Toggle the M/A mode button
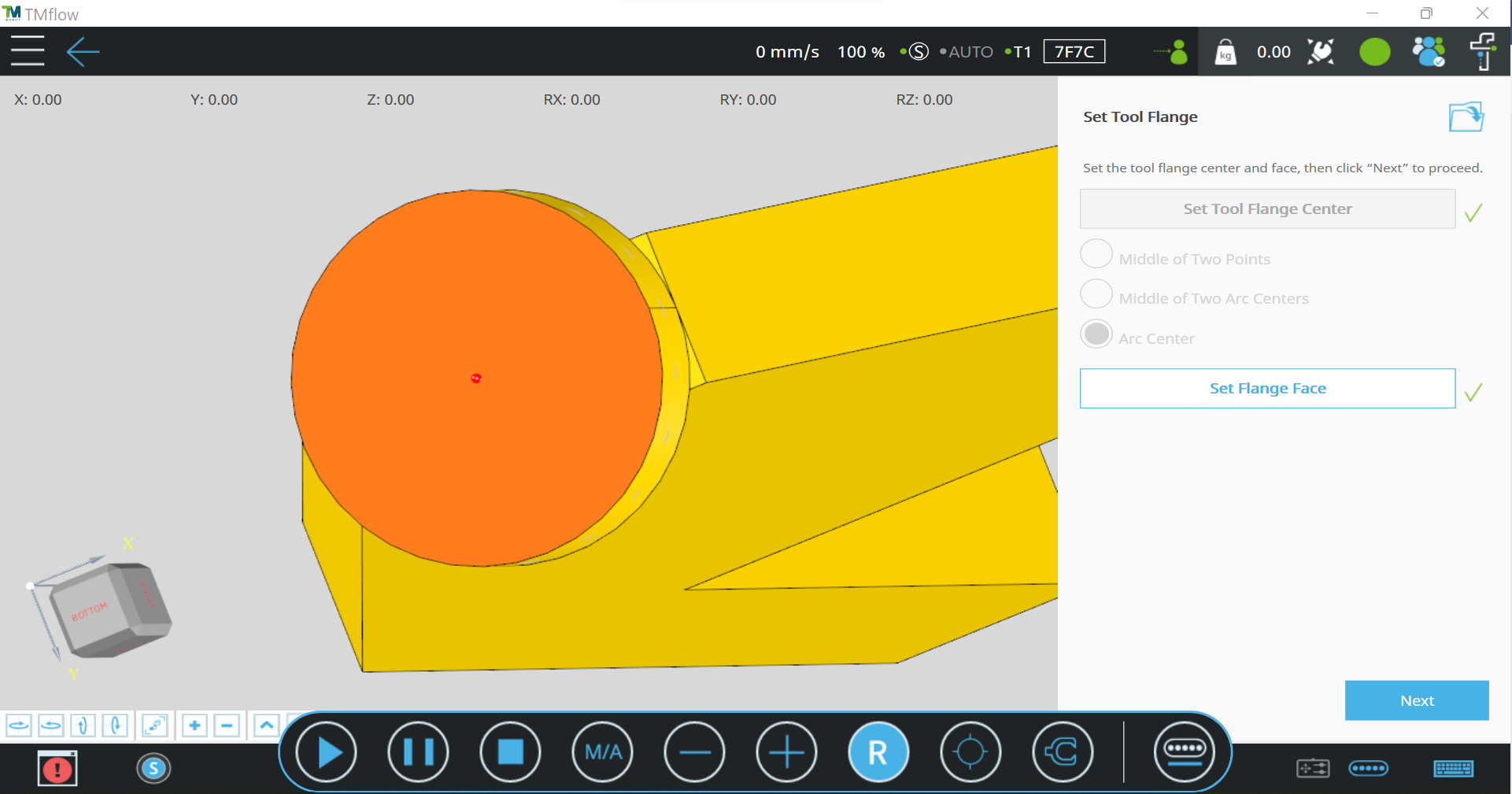 pyautogui.click(x=603, y=752)
